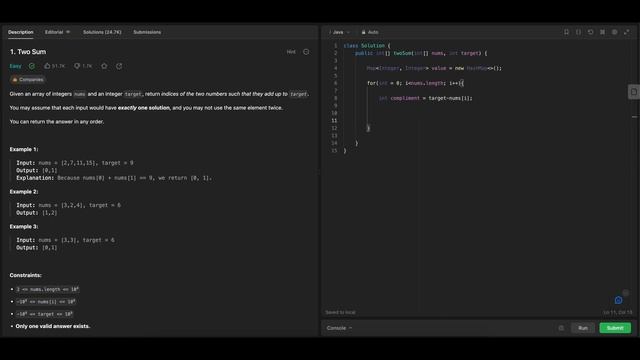Screen dimensions: 640x360
Task: Click the 'class Solution {' code line
Action: [x=367, y=46]
